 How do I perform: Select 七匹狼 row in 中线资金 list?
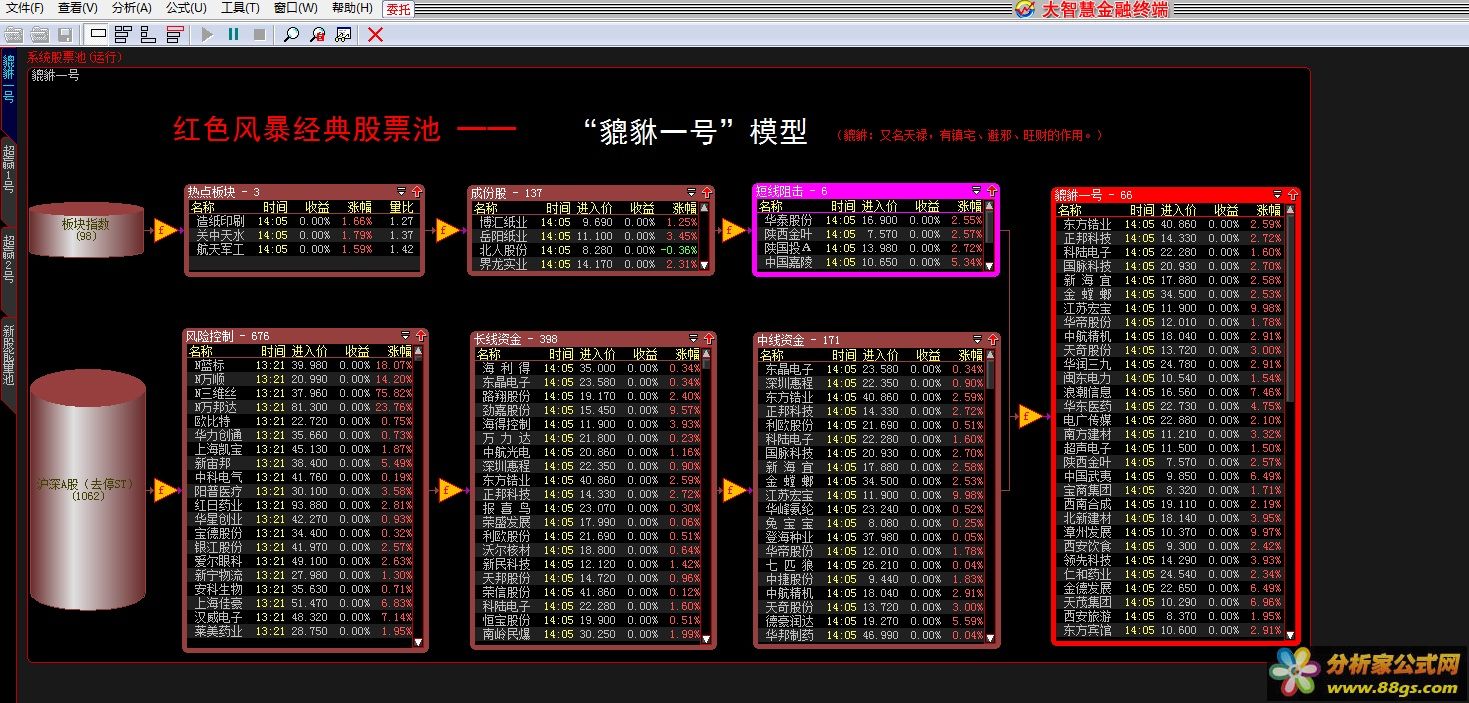click(872, 565)
